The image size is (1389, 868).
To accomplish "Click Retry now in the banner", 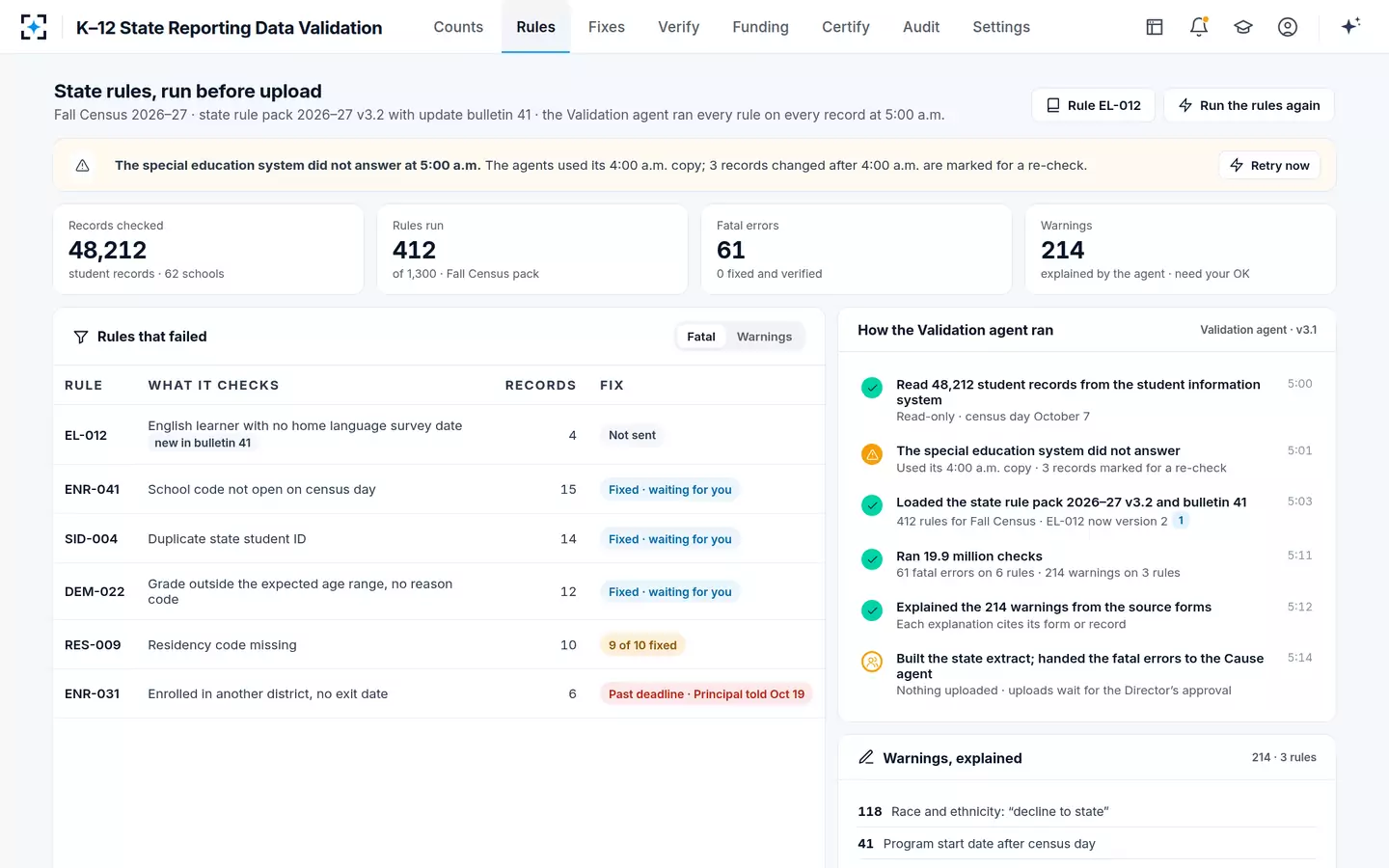I will (x=1269, y=166).
